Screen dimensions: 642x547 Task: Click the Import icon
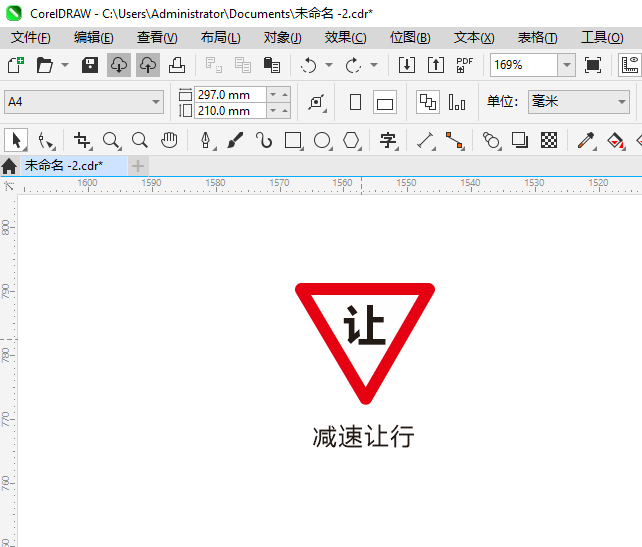[407, 65]
